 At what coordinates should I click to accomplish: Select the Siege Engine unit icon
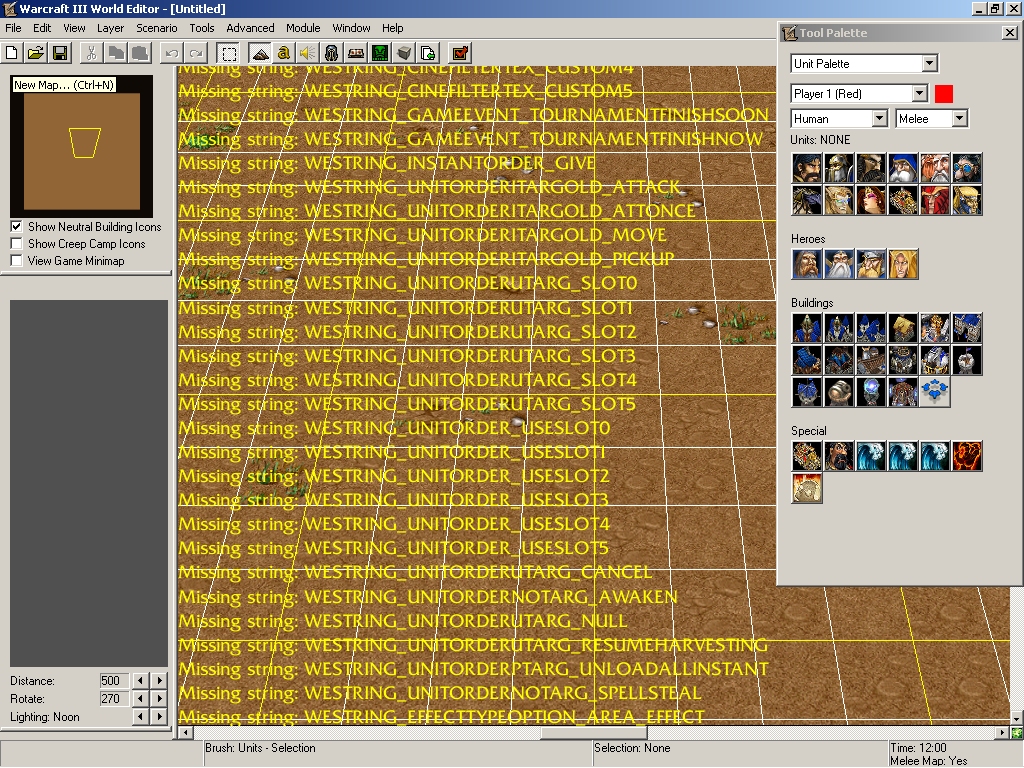tap(903, 200)
